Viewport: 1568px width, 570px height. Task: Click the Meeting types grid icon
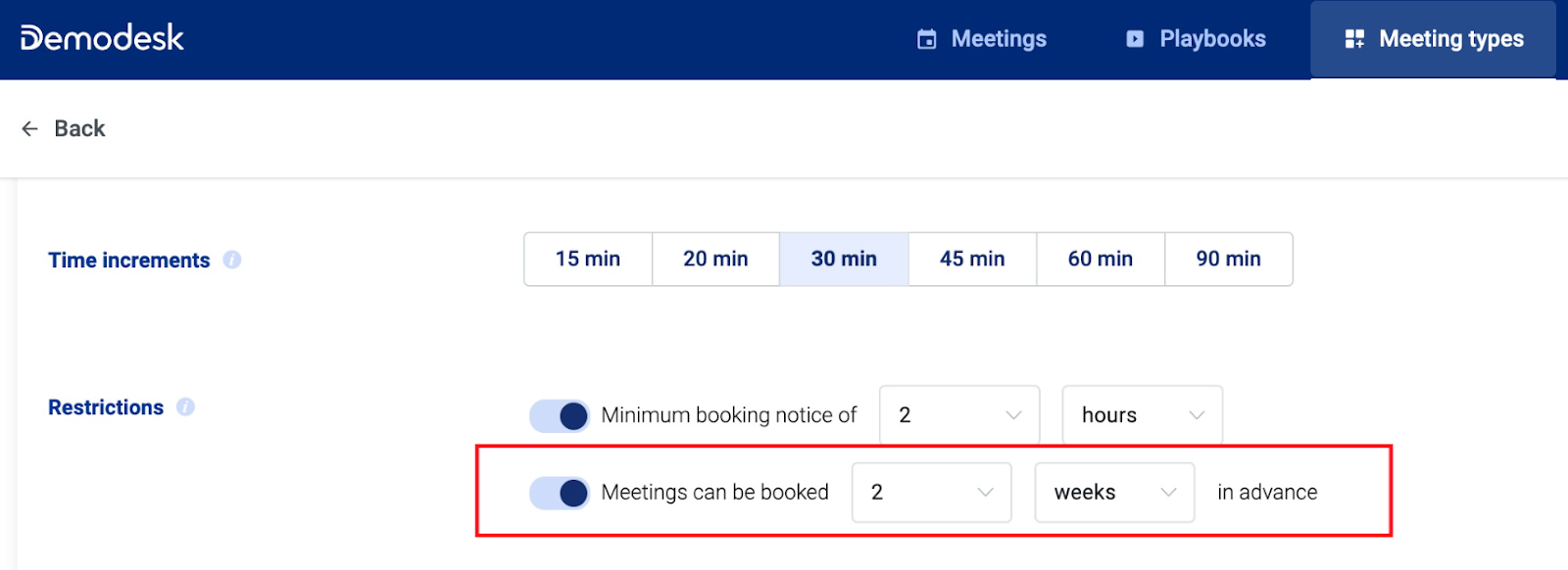(x=1353, y=38)
